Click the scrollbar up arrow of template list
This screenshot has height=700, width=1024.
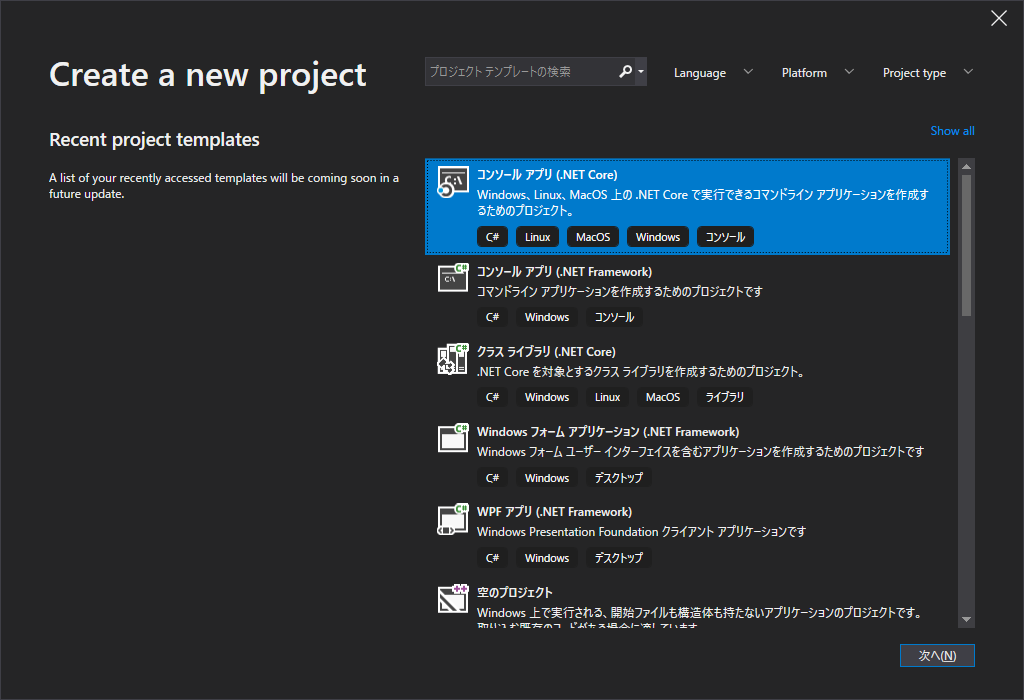point(967,167)
